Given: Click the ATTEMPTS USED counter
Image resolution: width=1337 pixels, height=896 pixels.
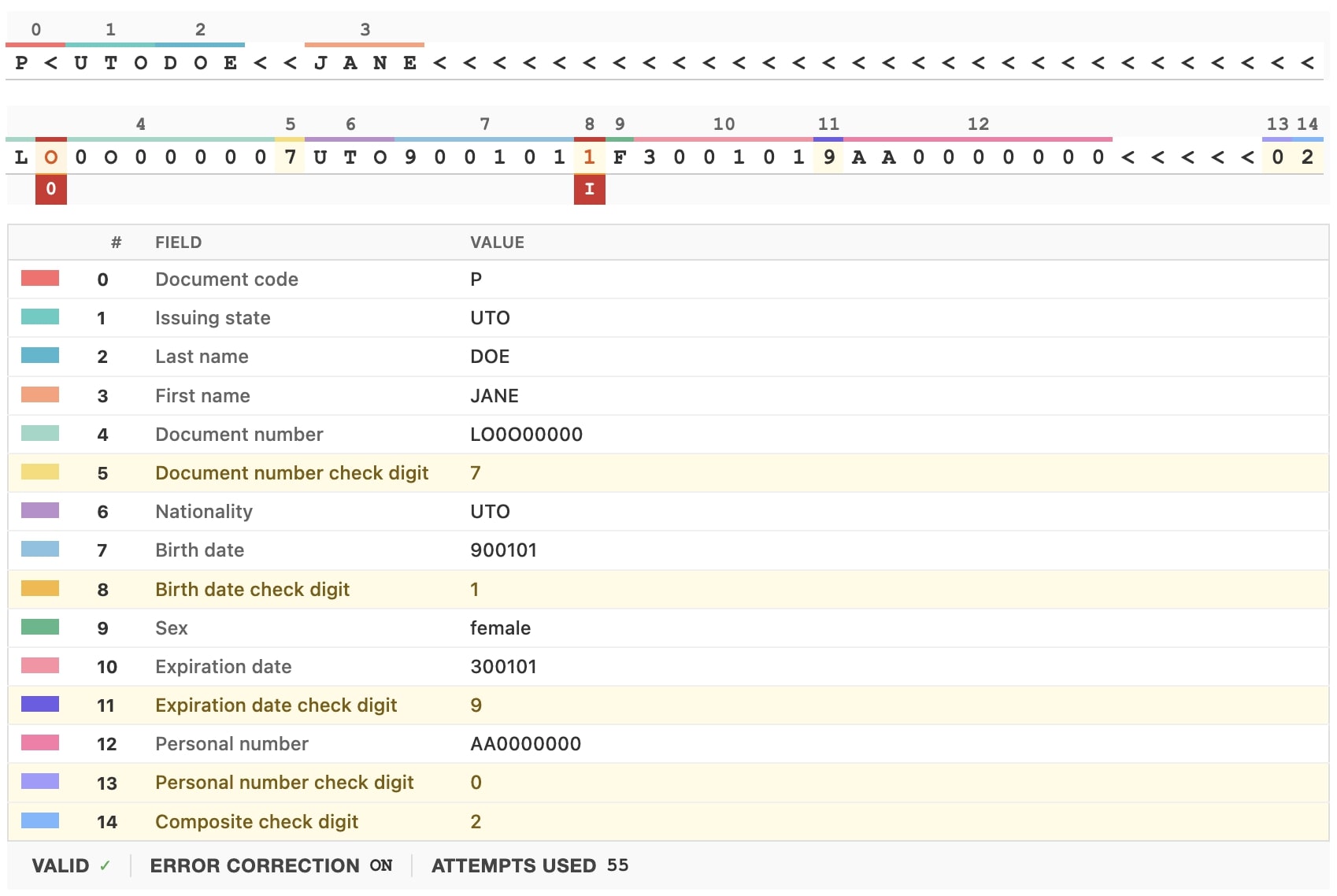Looking at the screenshot, I should [531, 865].
